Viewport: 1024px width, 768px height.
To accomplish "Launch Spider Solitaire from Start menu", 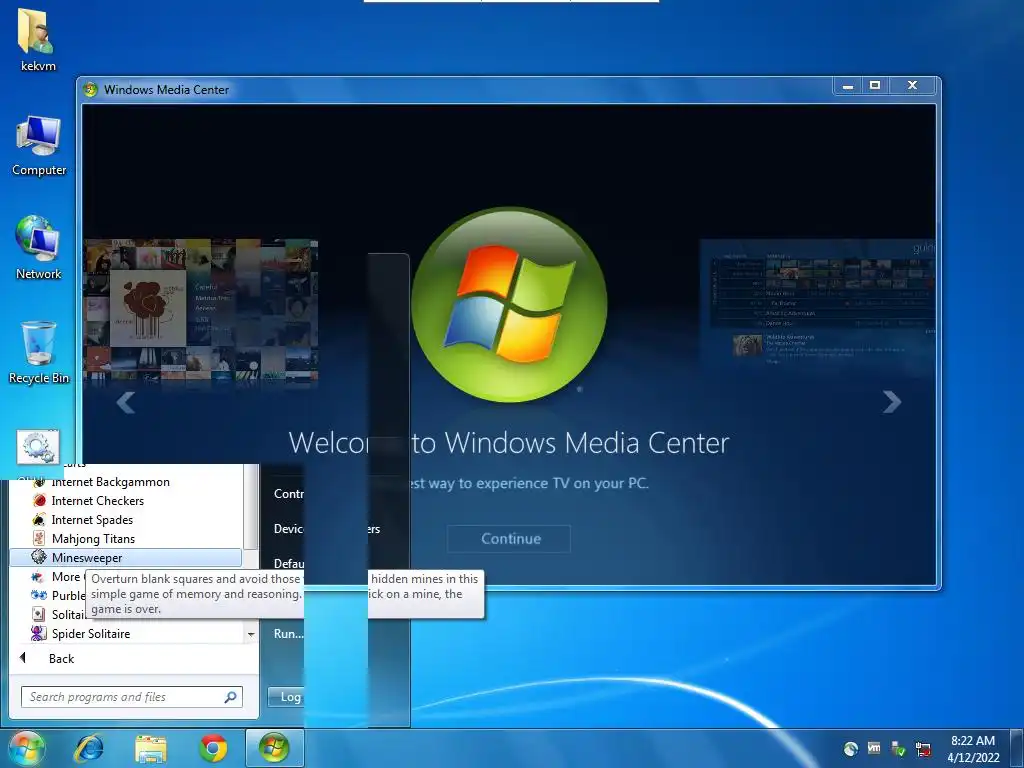I will point(125,633).
